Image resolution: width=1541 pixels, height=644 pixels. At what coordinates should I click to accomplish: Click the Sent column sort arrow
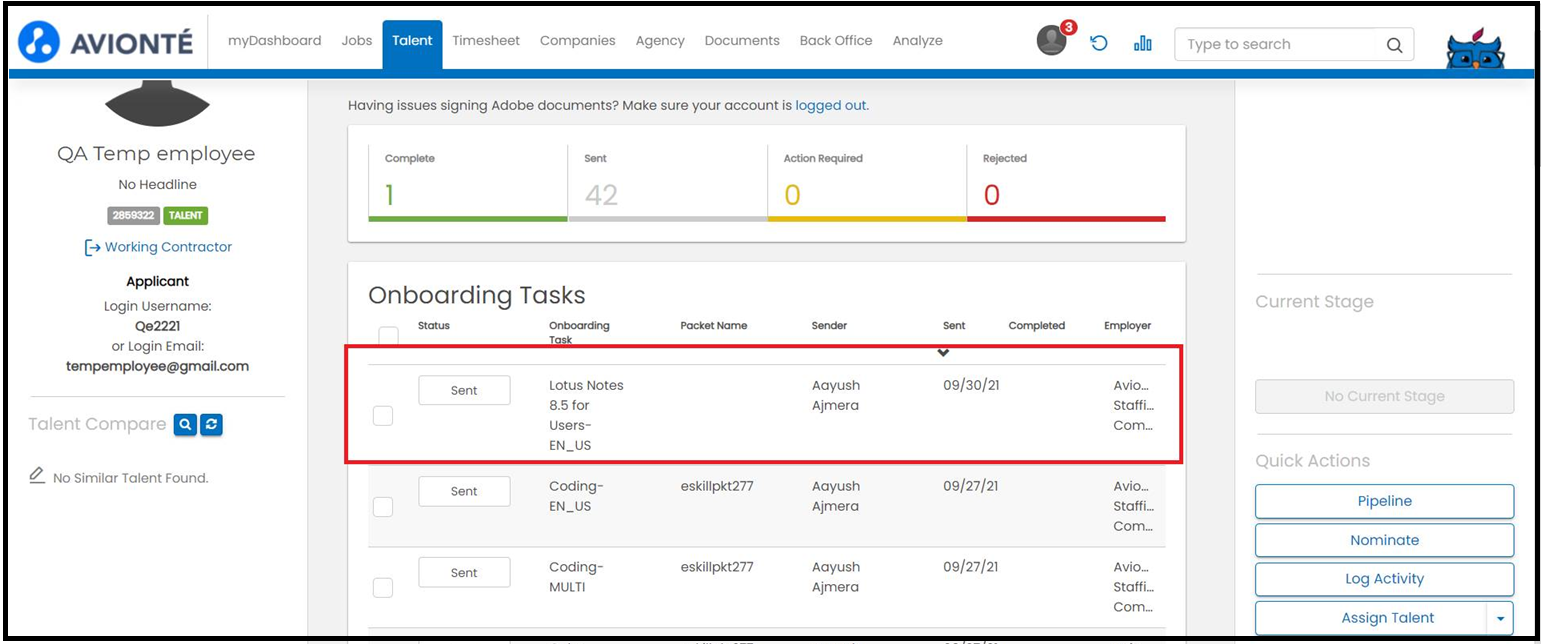click(943, 352)
